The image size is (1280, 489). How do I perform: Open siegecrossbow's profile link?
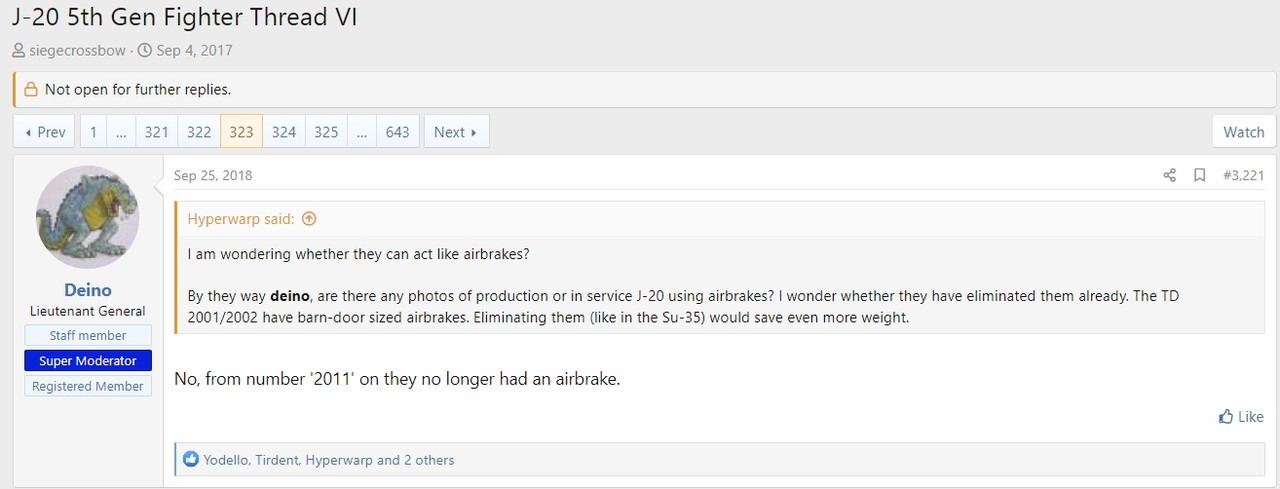[x=78, y=50]
